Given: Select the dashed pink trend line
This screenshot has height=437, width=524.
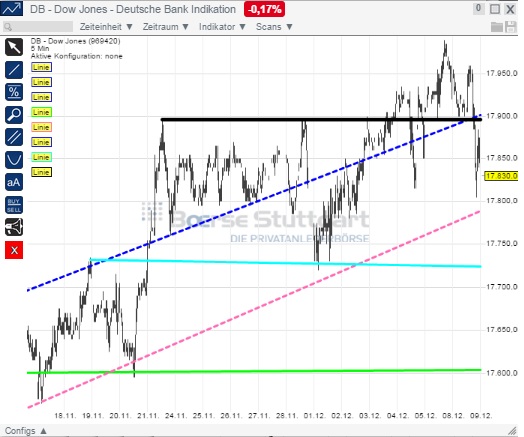Looking at the screenshot, I should pyautogui.click(x=254, y=309).
